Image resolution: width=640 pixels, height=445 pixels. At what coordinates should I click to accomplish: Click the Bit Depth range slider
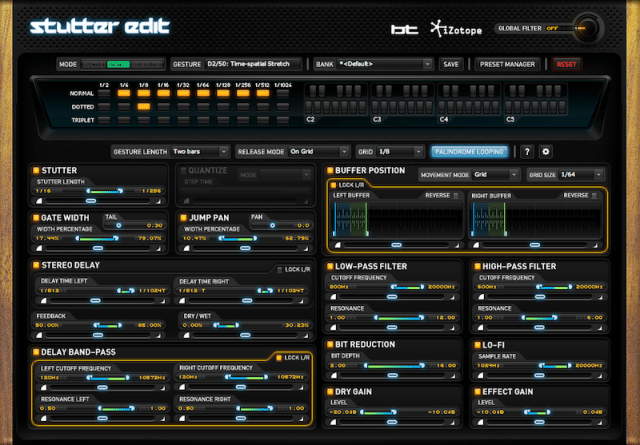(395, 365)
